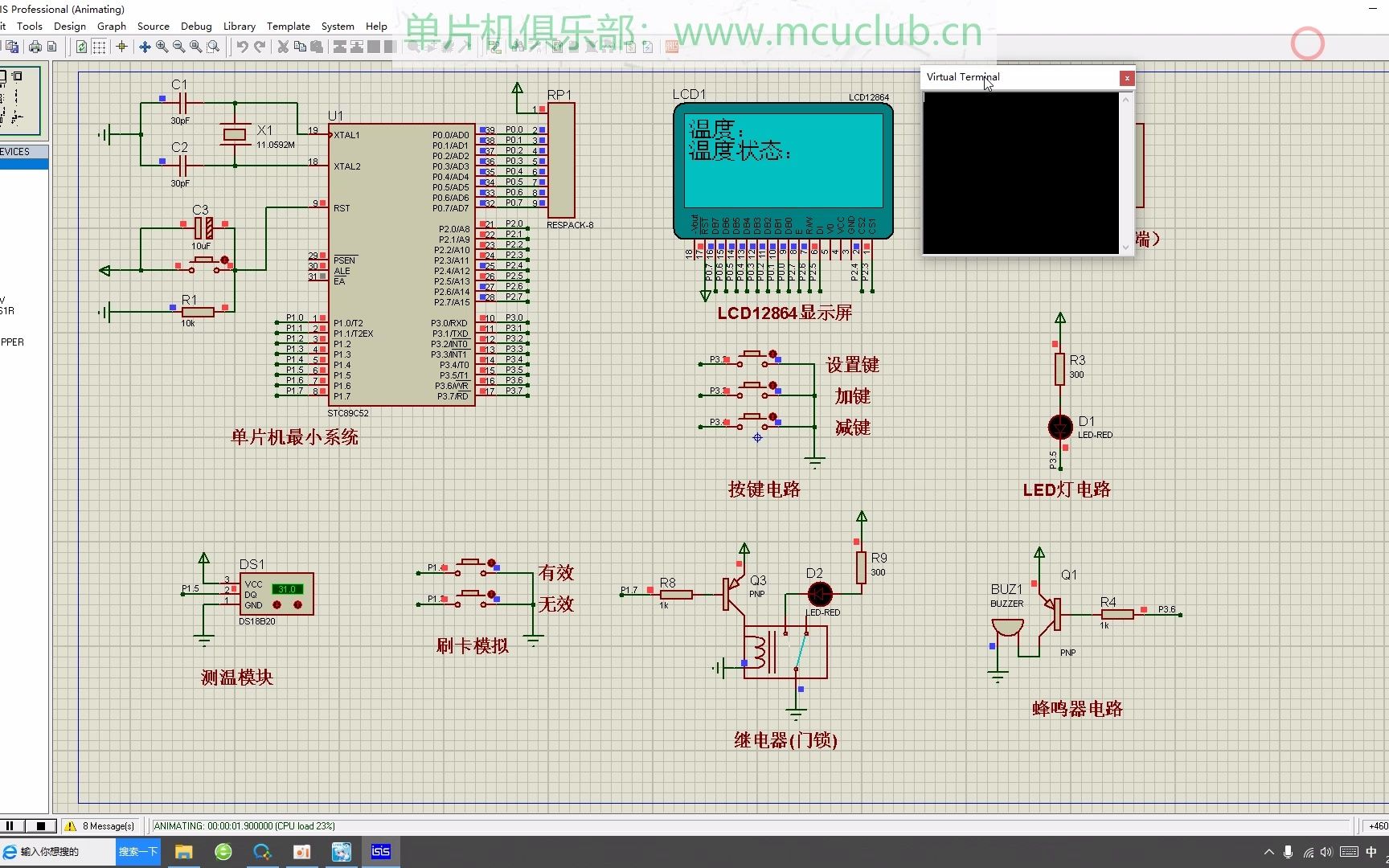
Task: Click the Zoom Out magnifier icon
Action: click(x=179, y=47)
